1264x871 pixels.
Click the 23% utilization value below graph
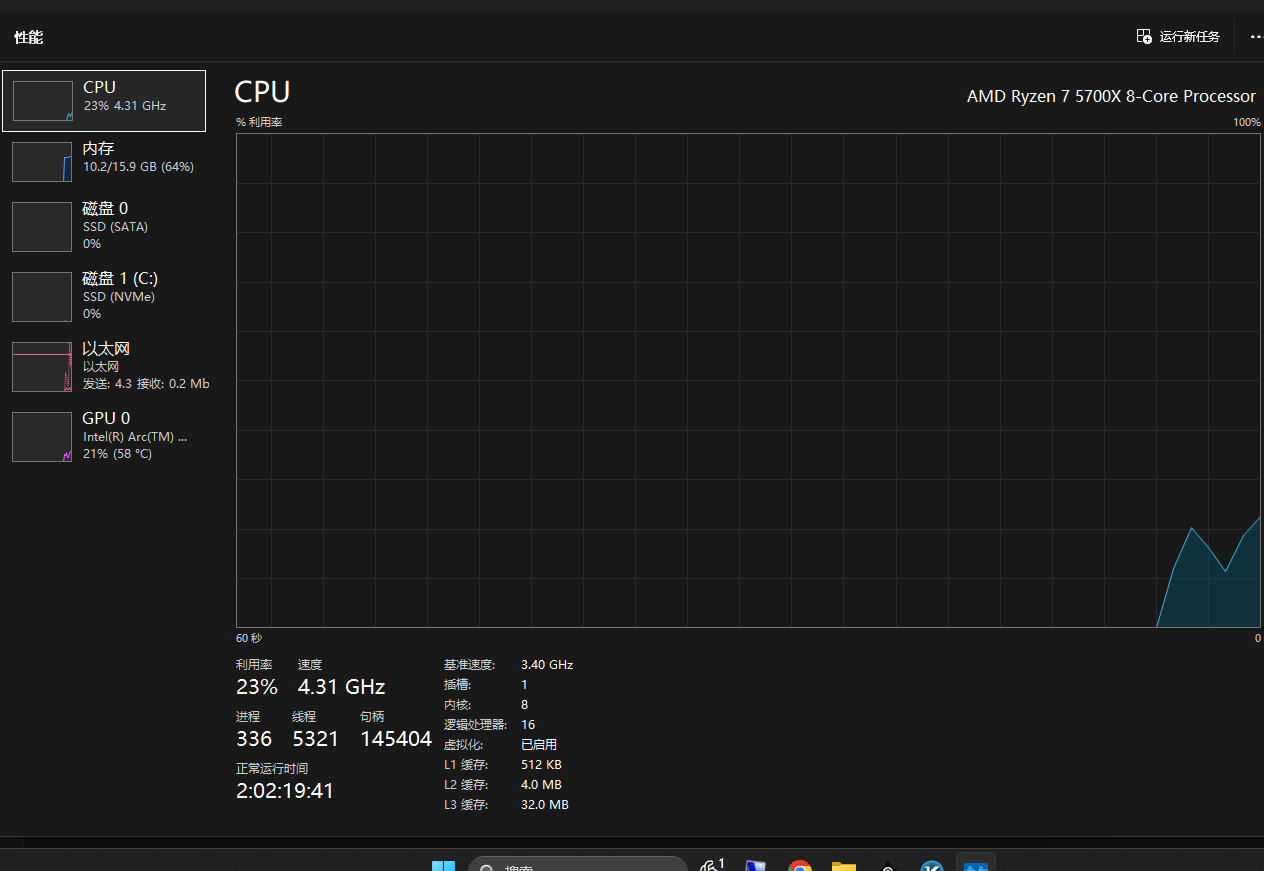point(257,686)
